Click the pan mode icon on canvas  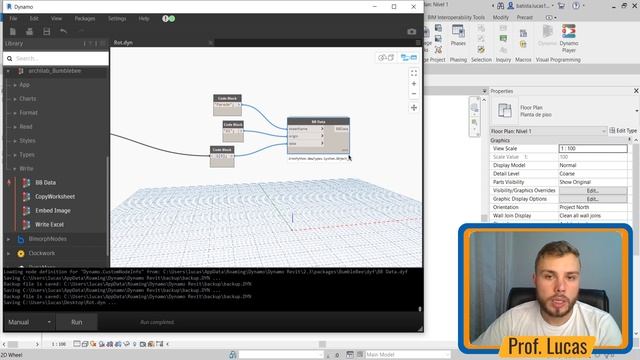(x=414, y=108)
